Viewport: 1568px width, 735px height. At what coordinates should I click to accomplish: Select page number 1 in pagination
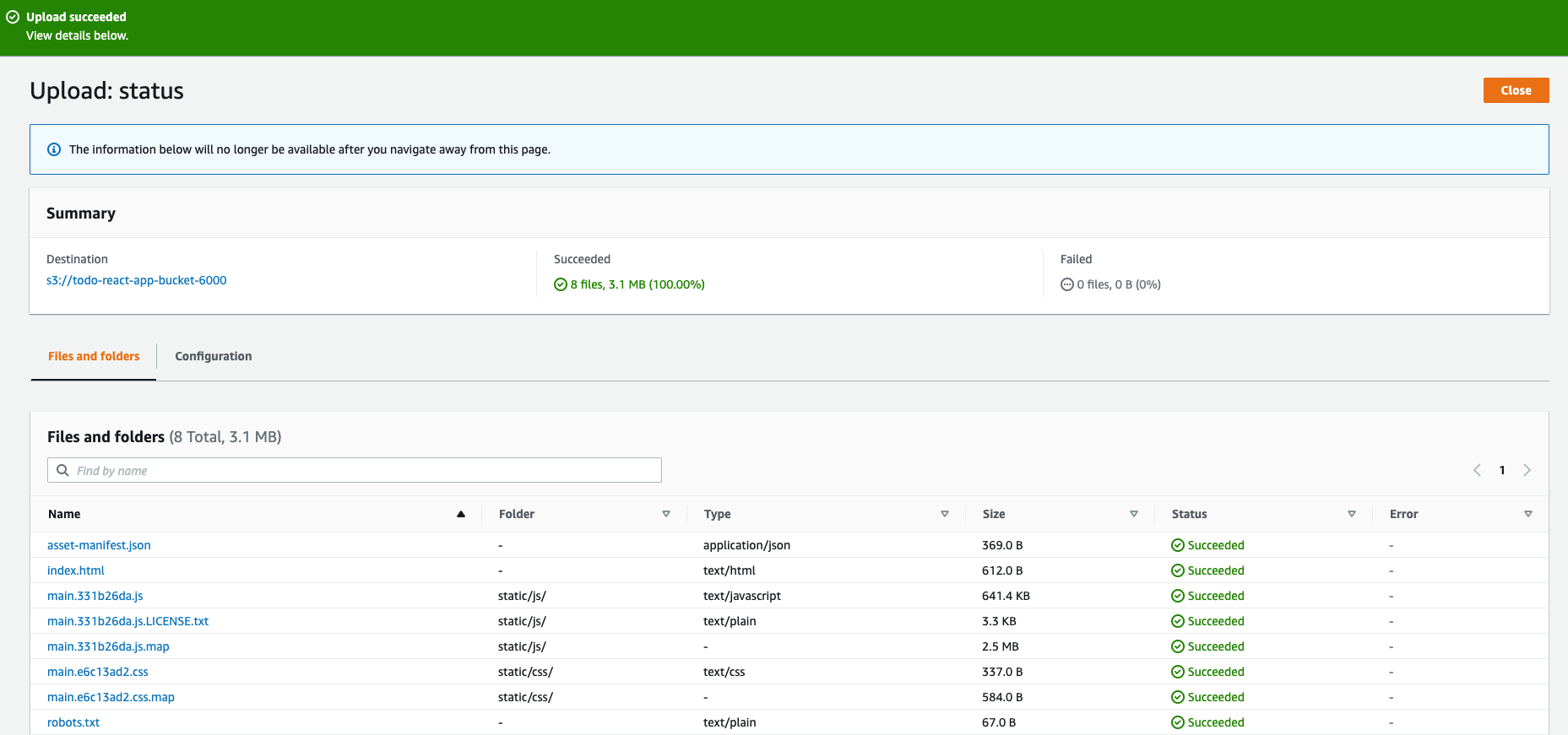point(1502,470)
